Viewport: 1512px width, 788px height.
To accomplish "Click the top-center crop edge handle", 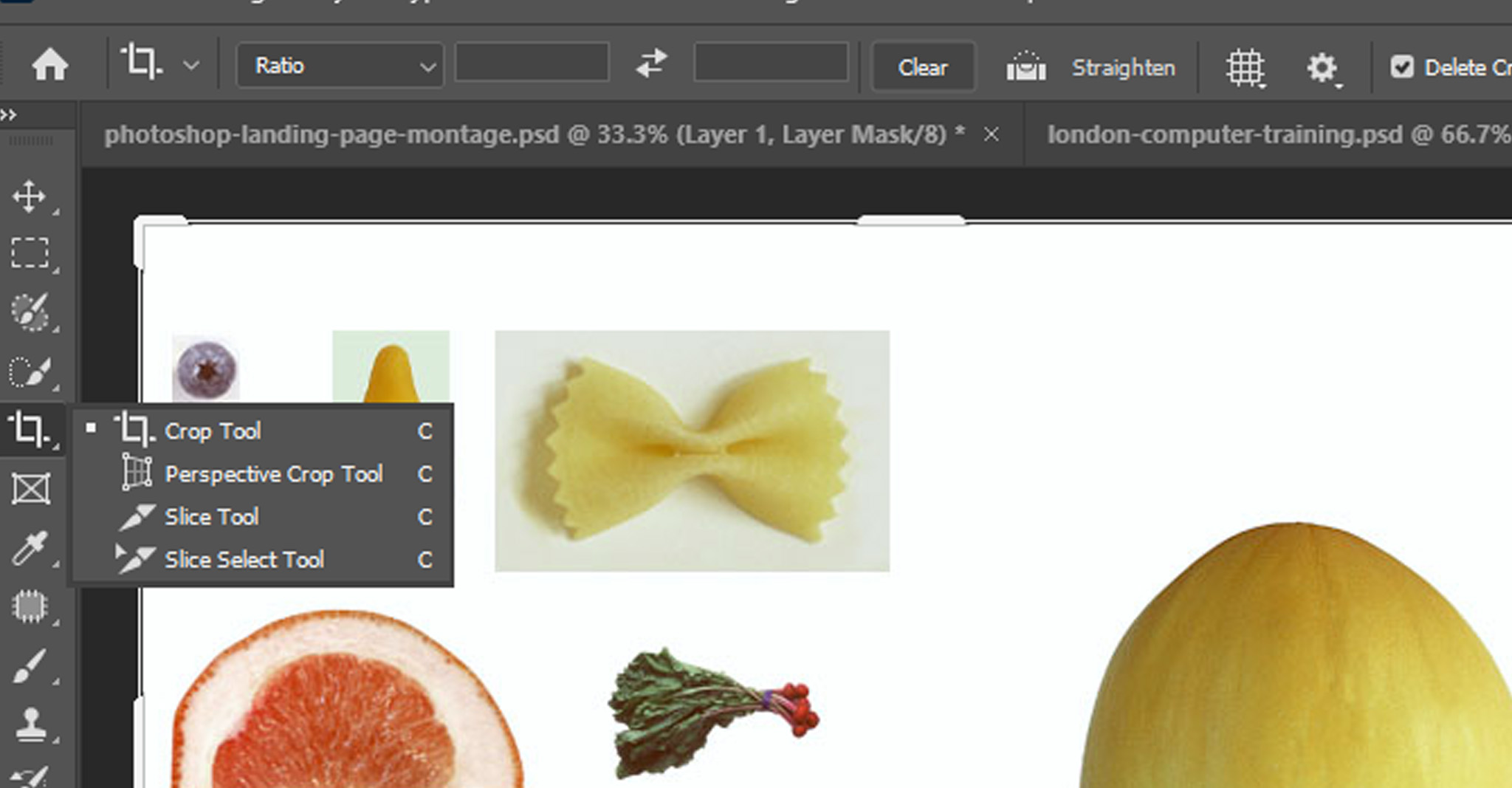I will (x=911, y=220).
